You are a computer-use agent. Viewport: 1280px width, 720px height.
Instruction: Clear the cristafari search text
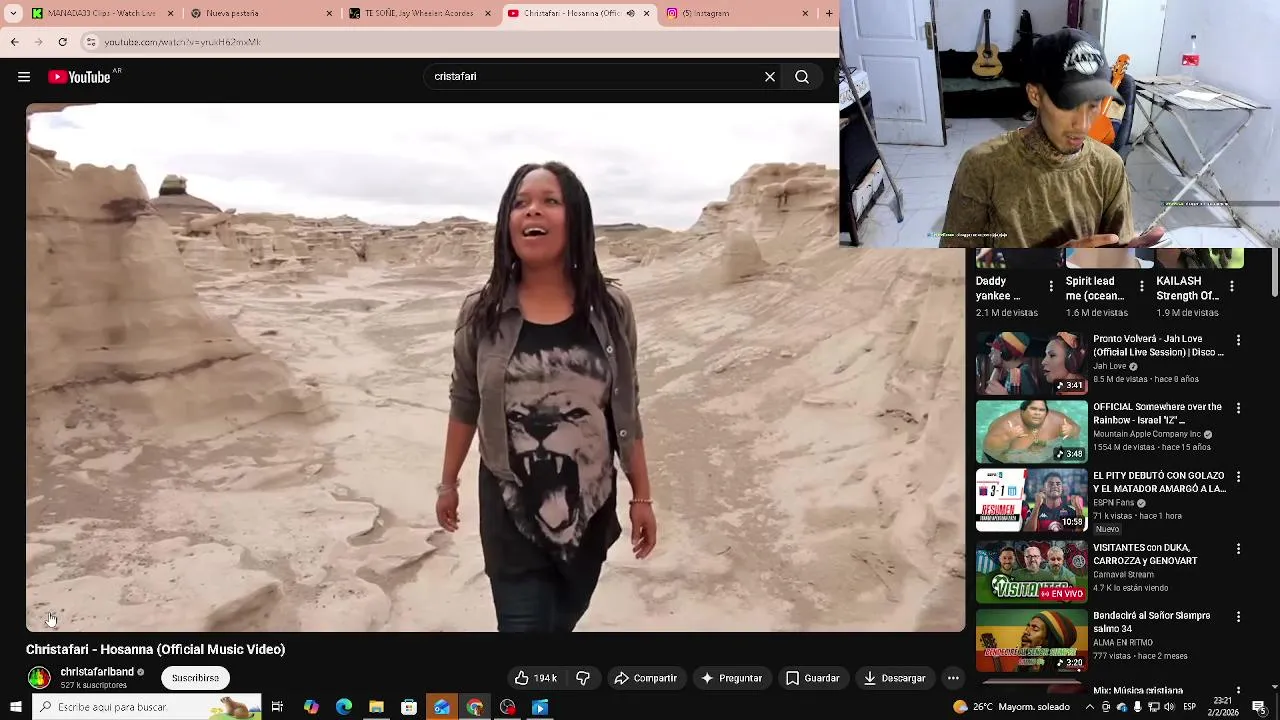(770, 77)
